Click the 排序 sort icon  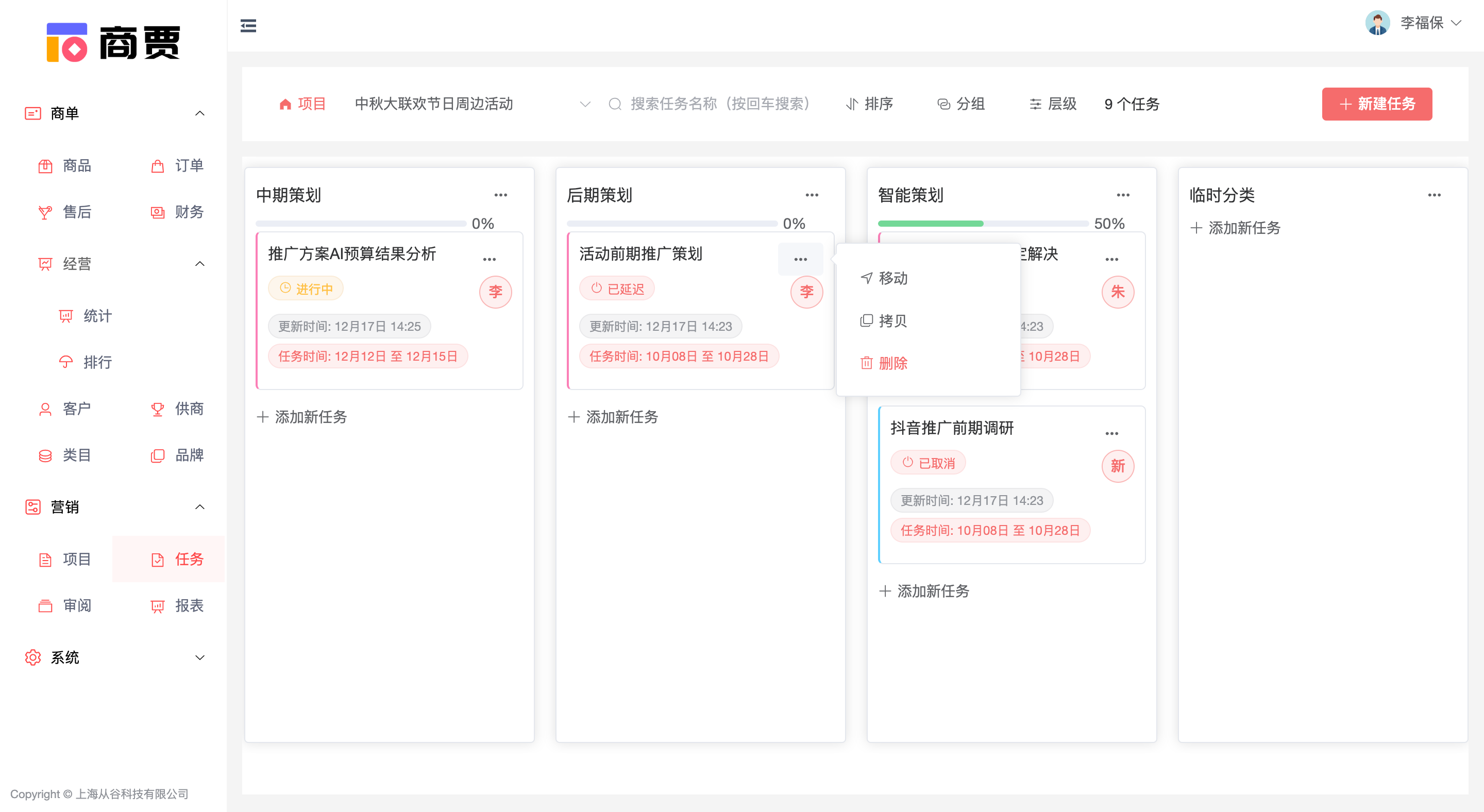[852, 104]
